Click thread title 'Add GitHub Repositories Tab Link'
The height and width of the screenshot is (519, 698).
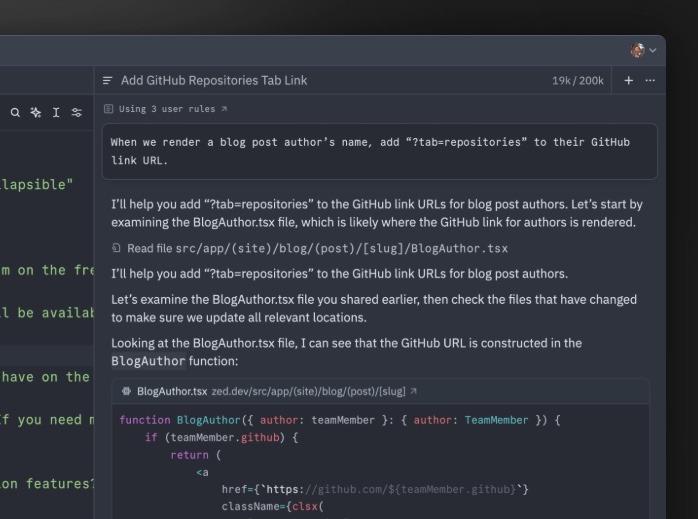tap(214, 81)
